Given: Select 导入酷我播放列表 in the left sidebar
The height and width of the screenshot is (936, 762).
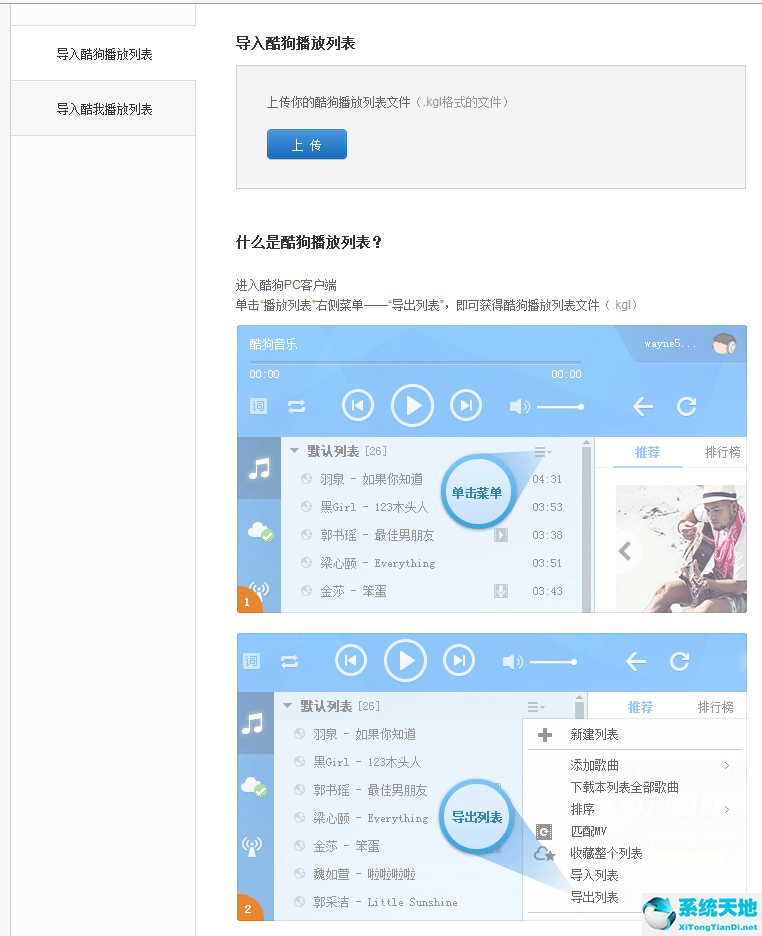Looking at the screenshot, I should [x=104, y=109].
